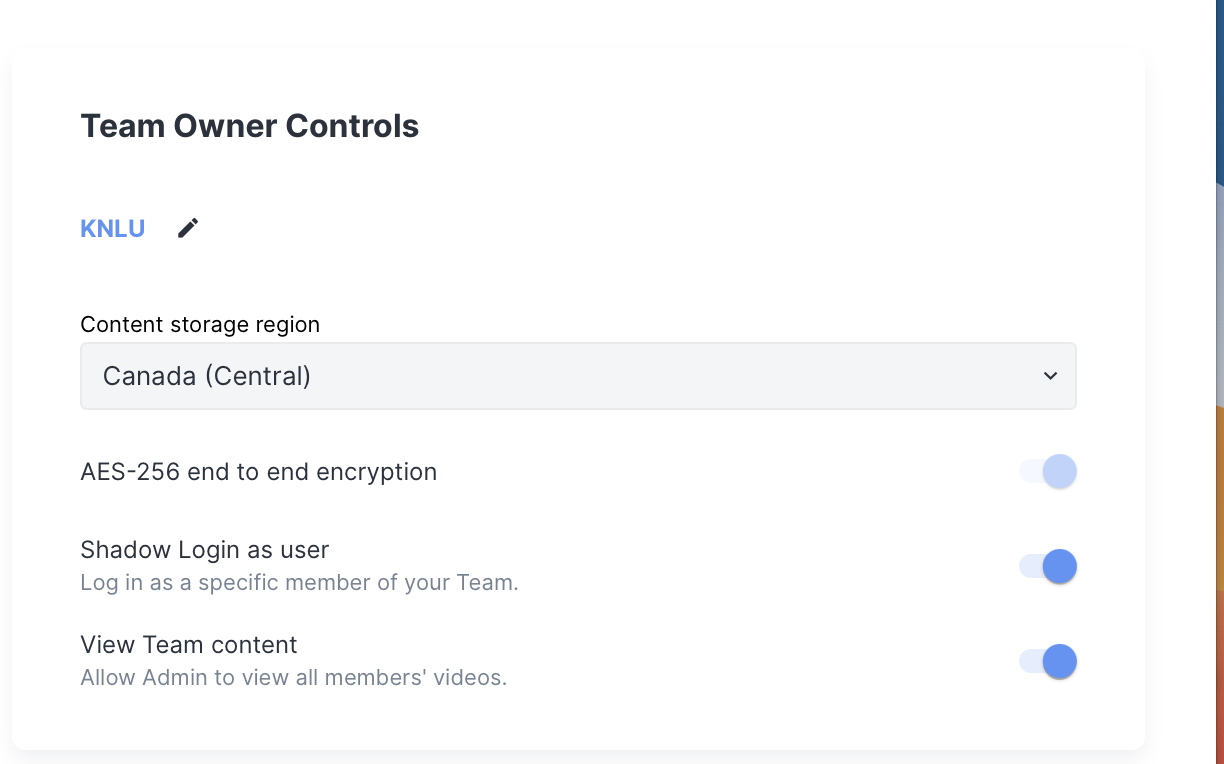
Task: Click the Shadow Login toggle's pale track
Action: click(x=1028, y=566)
